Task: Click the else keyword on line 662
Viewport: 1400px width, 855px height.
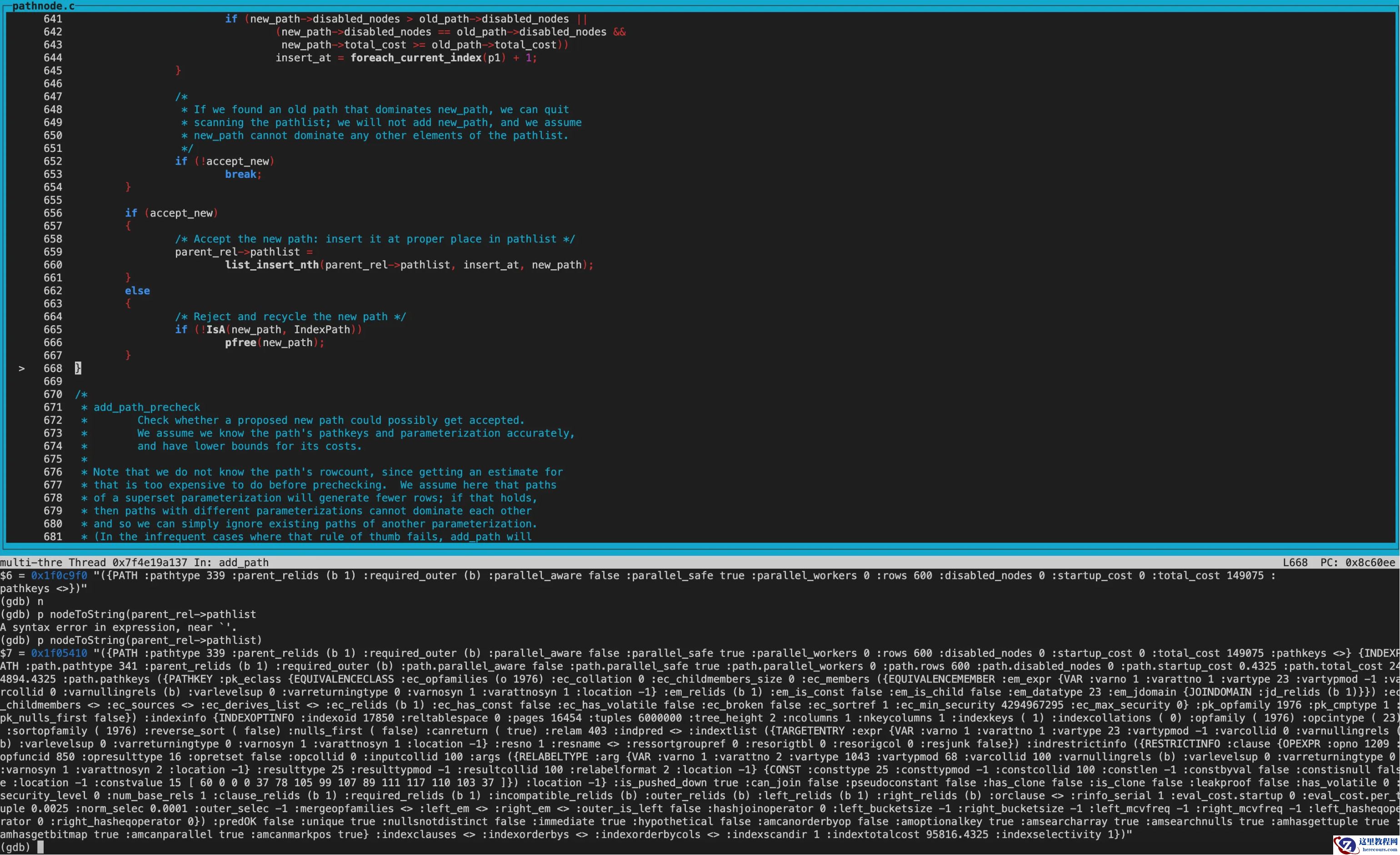Action: pyautogui.click(x=137, y=291)
